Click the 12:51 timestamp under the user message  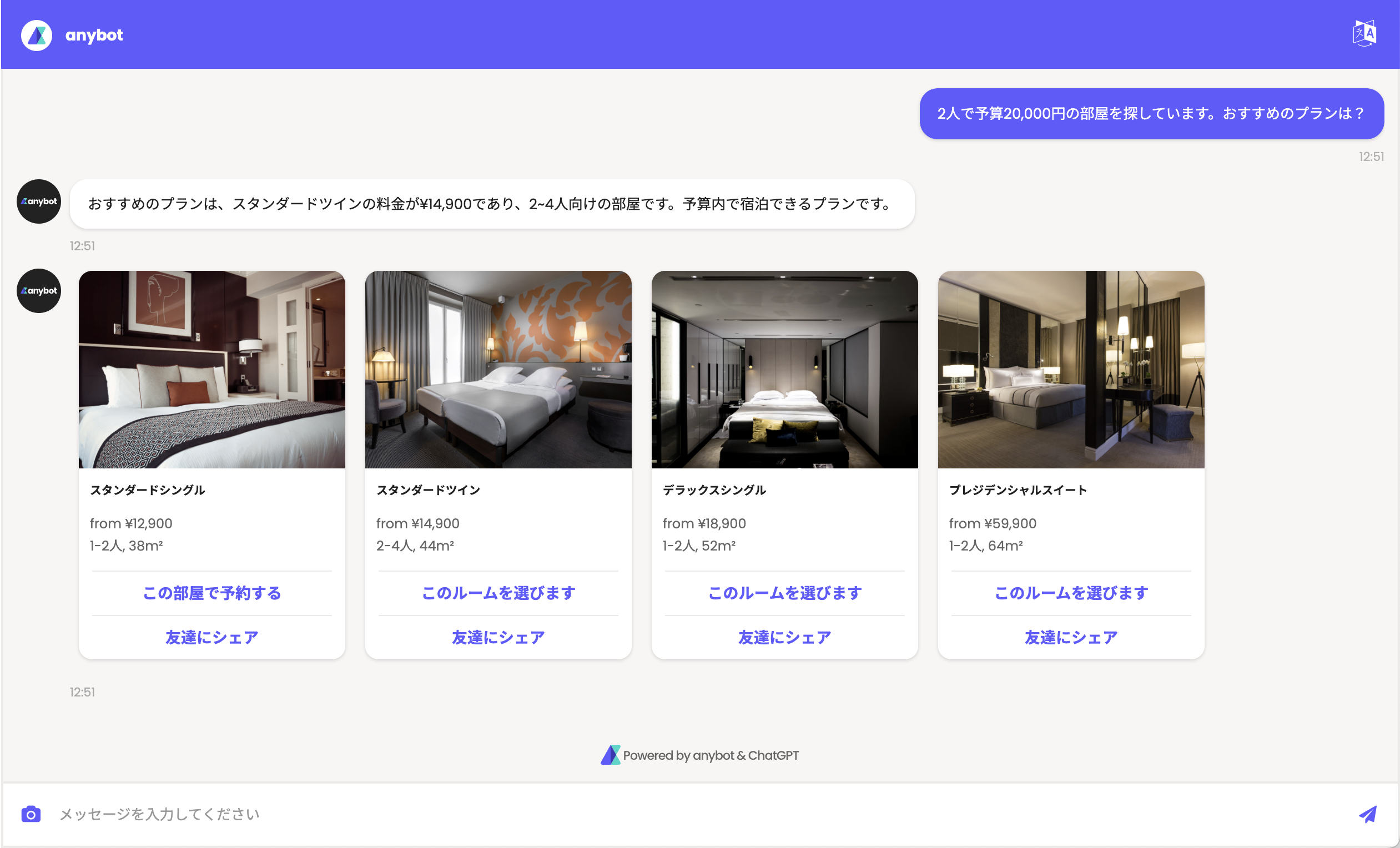pyautogui.click(x=1371, y=157)
